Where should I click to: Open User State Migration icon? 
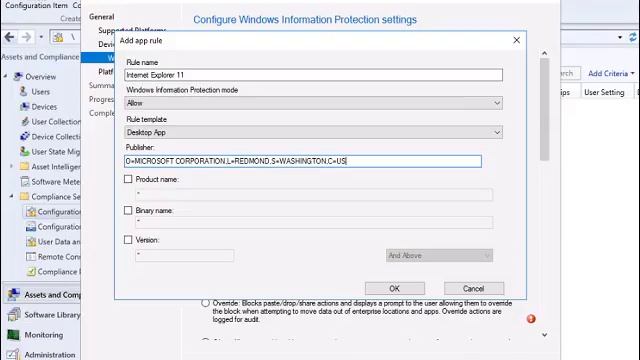coord(24,151)
